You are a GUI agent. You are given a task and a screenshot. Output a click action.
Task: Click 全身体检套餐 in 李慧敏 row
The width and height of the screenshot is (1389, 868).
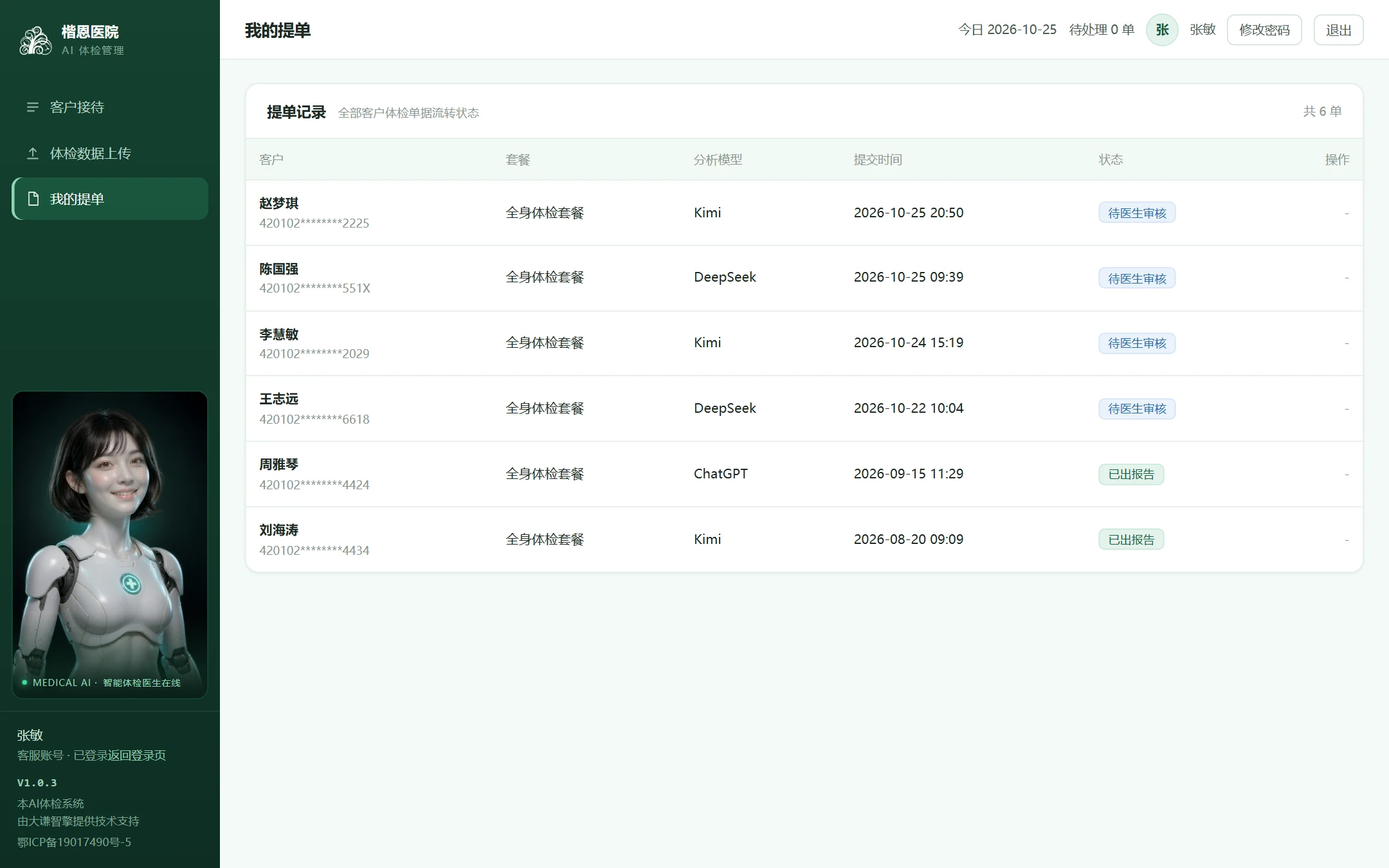pyautogui.click(x=545, y=343)
